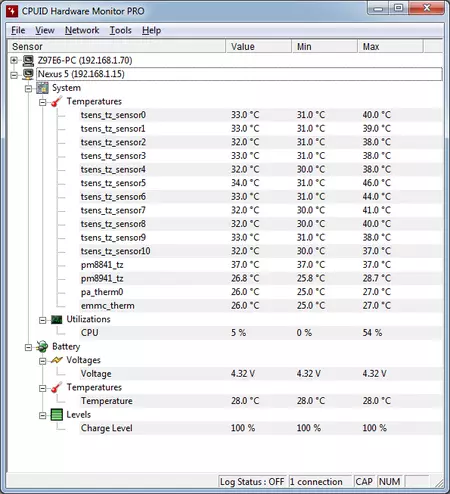Click the Utilizations chip icon

[56, 320]
